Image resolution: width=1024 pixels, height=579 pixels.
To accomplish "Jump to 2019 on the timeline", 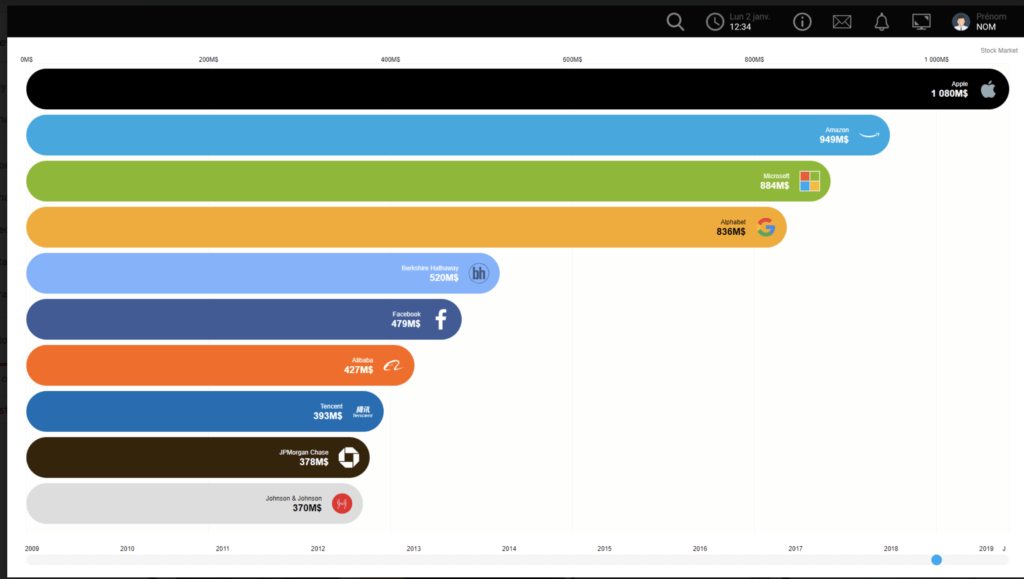I will click(x=986, y=548).
